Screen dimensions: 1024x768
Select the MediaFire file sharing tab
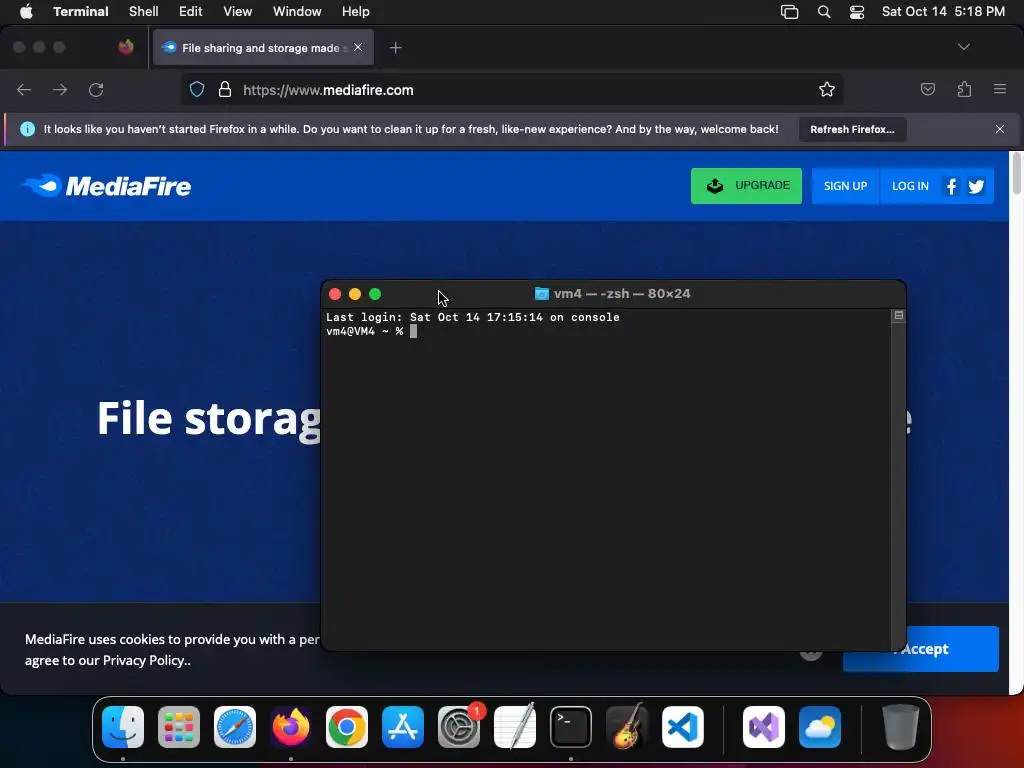point(263,48)
